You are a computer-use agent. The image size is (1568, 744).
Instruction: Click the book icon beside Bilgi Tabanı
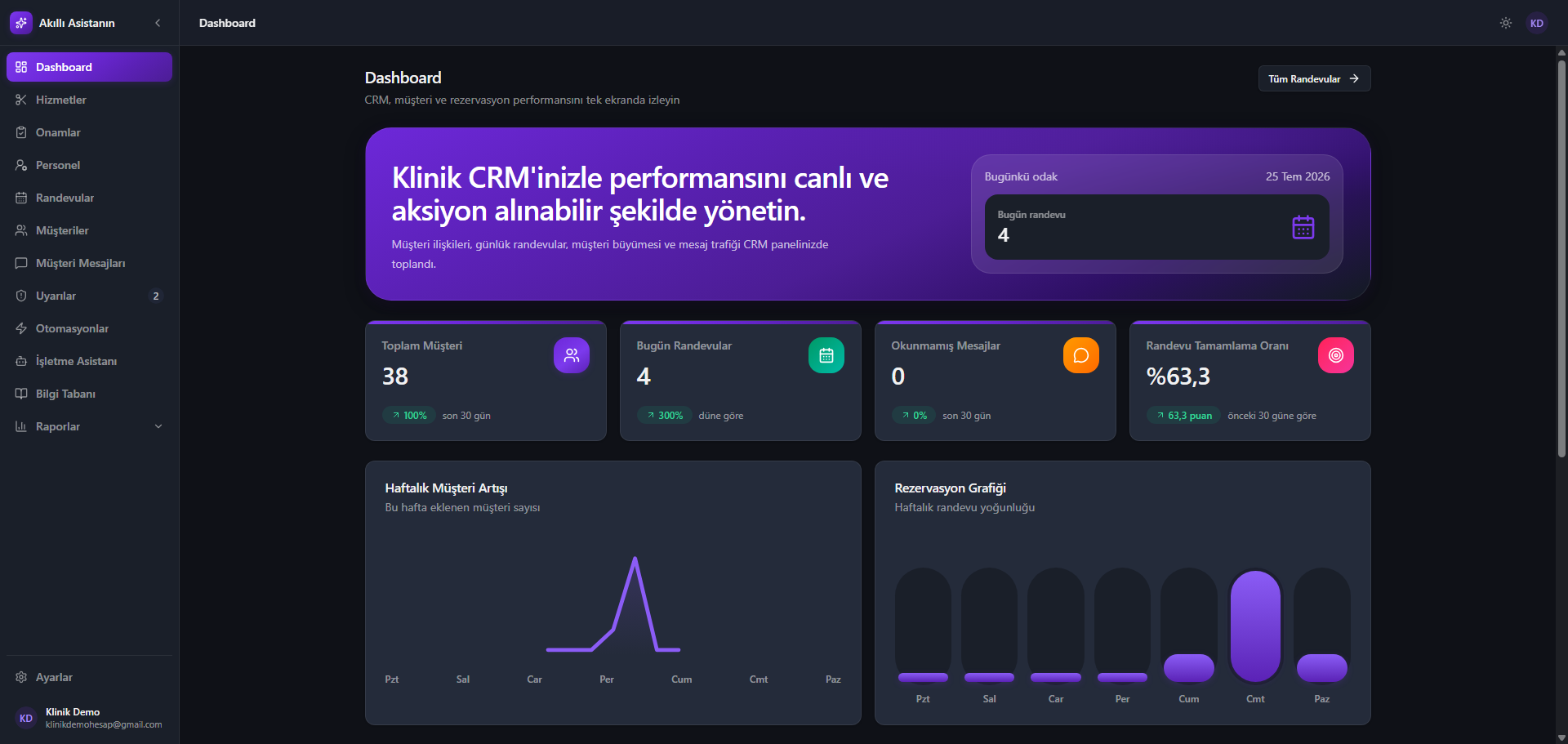21,394
